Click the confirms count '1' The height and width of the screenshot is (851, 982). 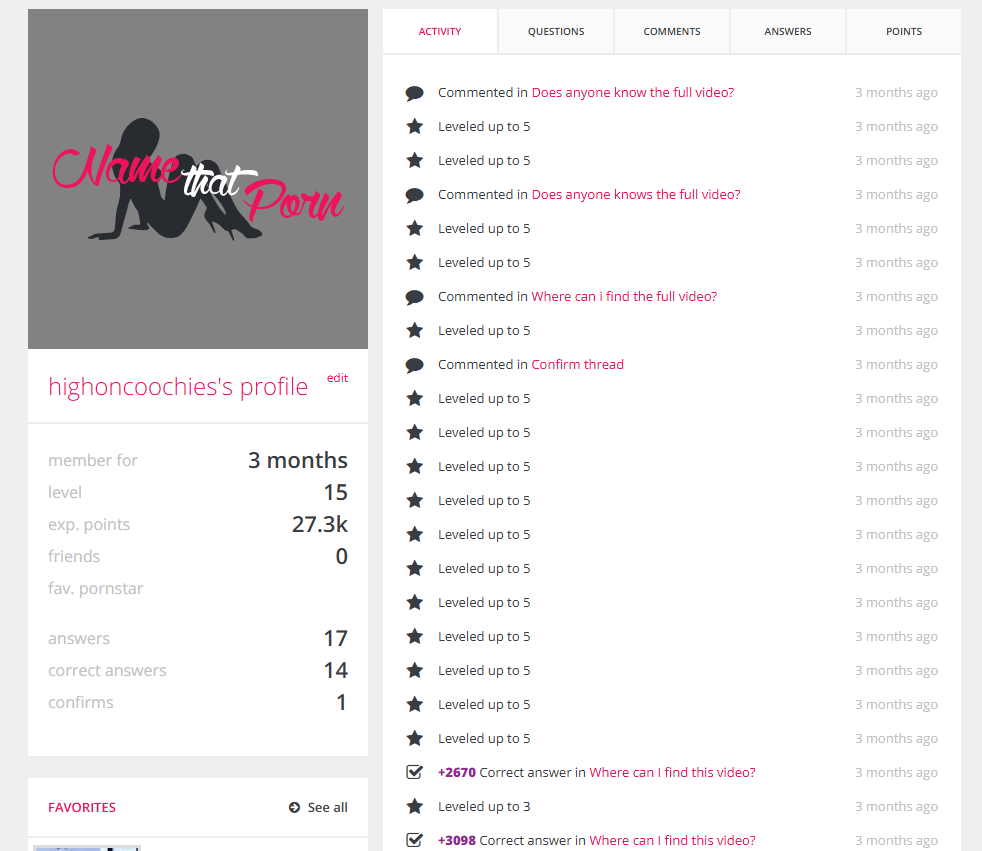(341, 702)
